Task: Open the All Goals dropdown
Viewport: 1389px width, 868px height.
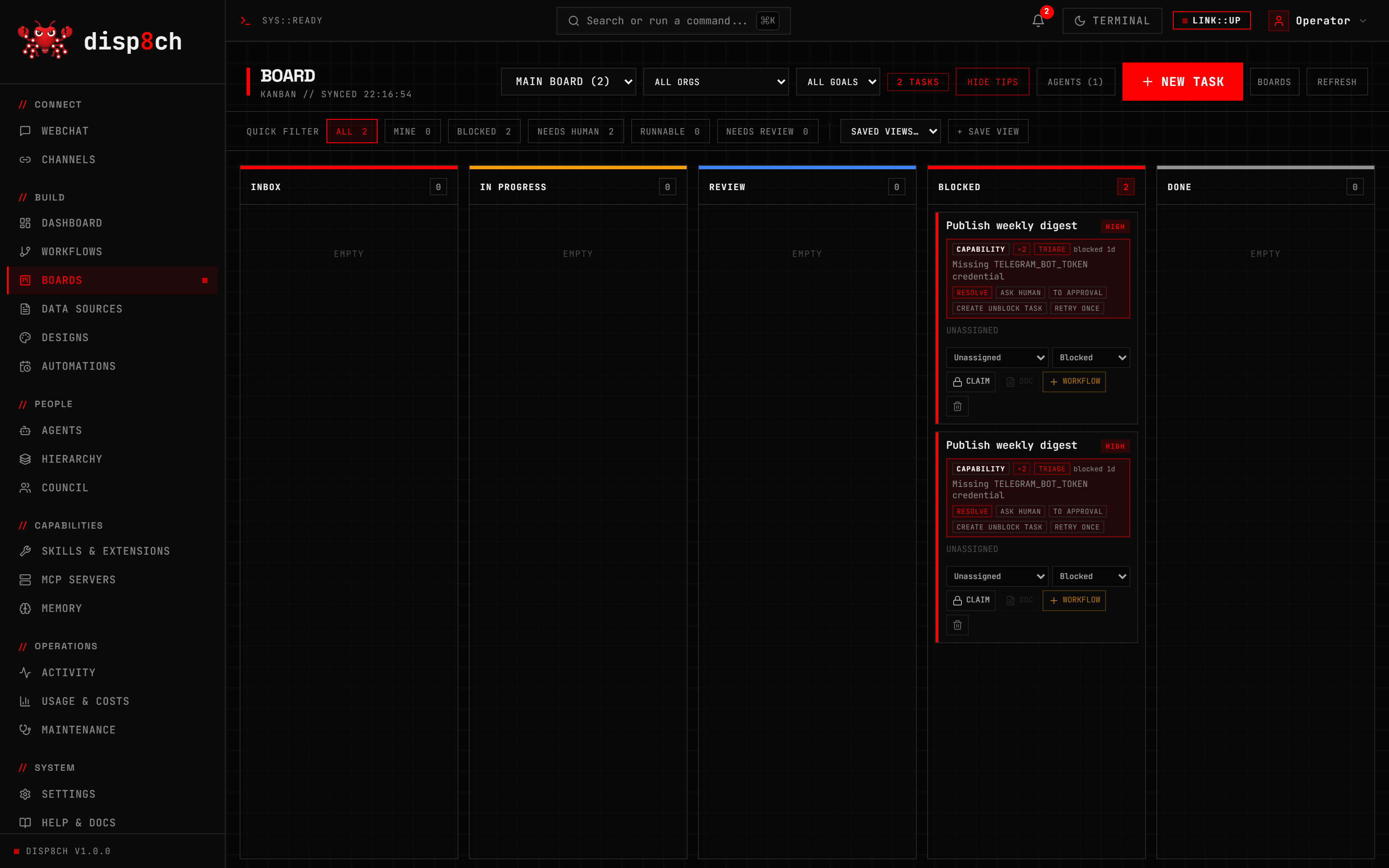Action: [x=837, y=82]
